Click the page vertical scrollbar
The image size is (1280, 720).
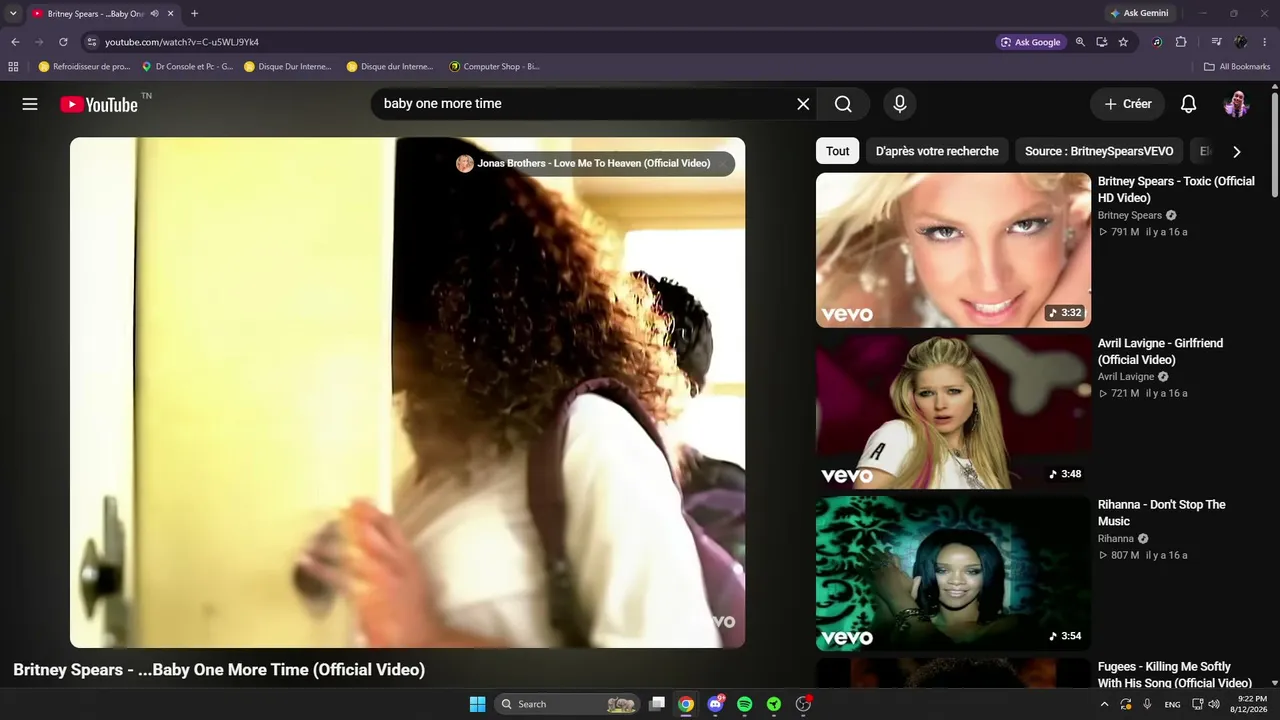(1275, 145)
